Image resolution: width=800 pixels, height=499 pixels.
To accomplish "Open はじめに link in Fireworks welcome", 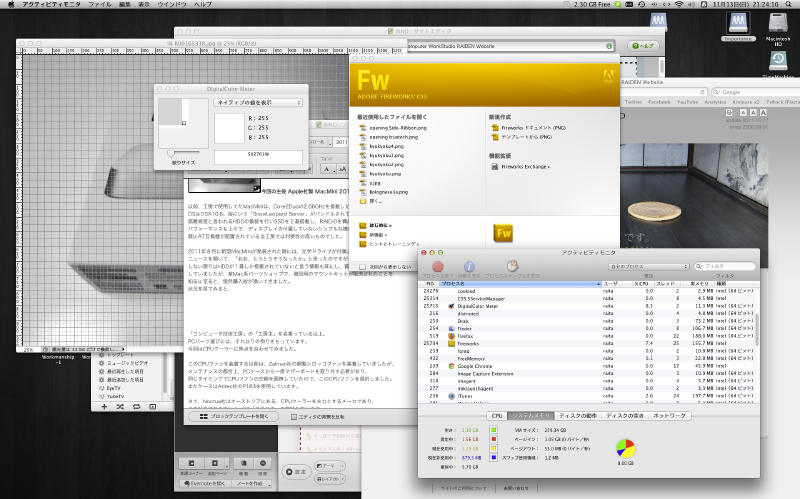I will [x=380, y=225].
